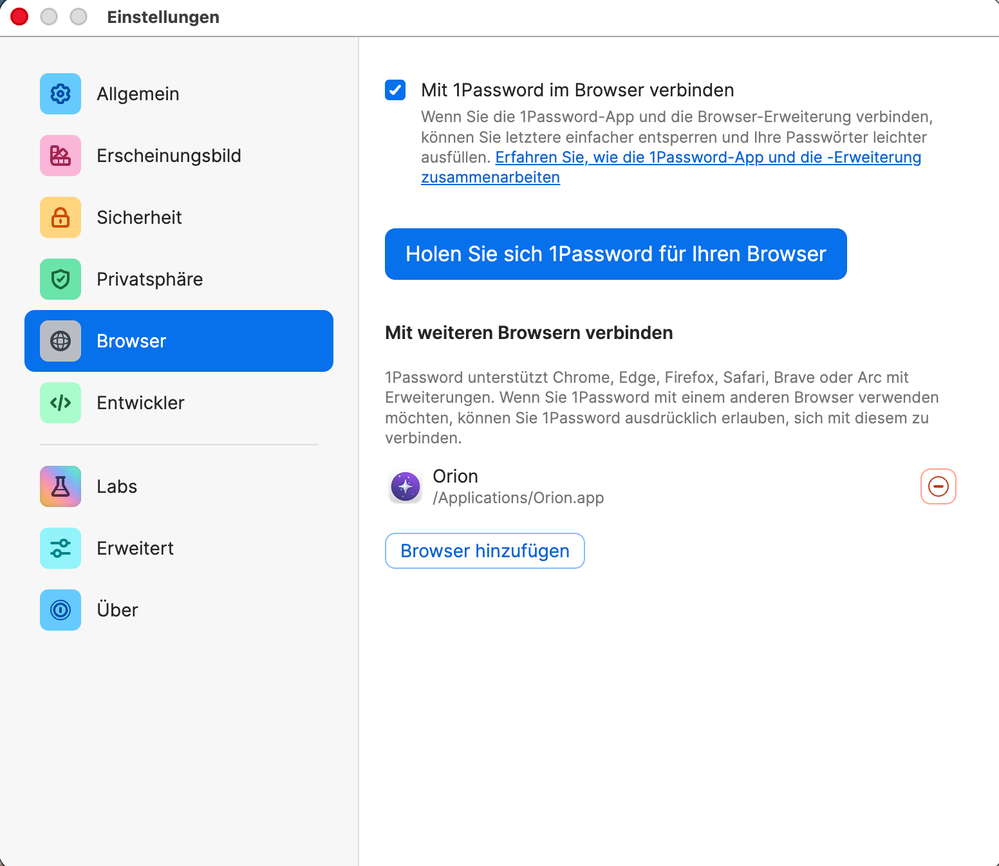Open Entwickler via the code brackets icon
999x866 pixels.
tap(60, 403)
